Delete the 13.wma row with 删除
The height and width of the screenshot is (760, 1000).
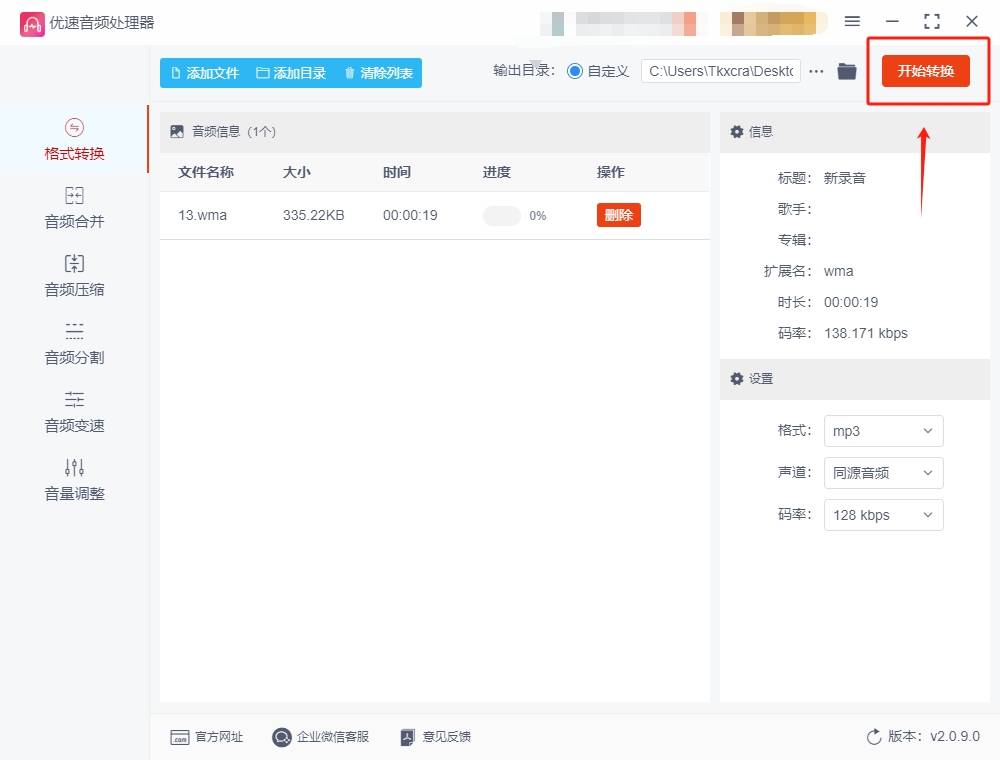[x=619, y=215]
